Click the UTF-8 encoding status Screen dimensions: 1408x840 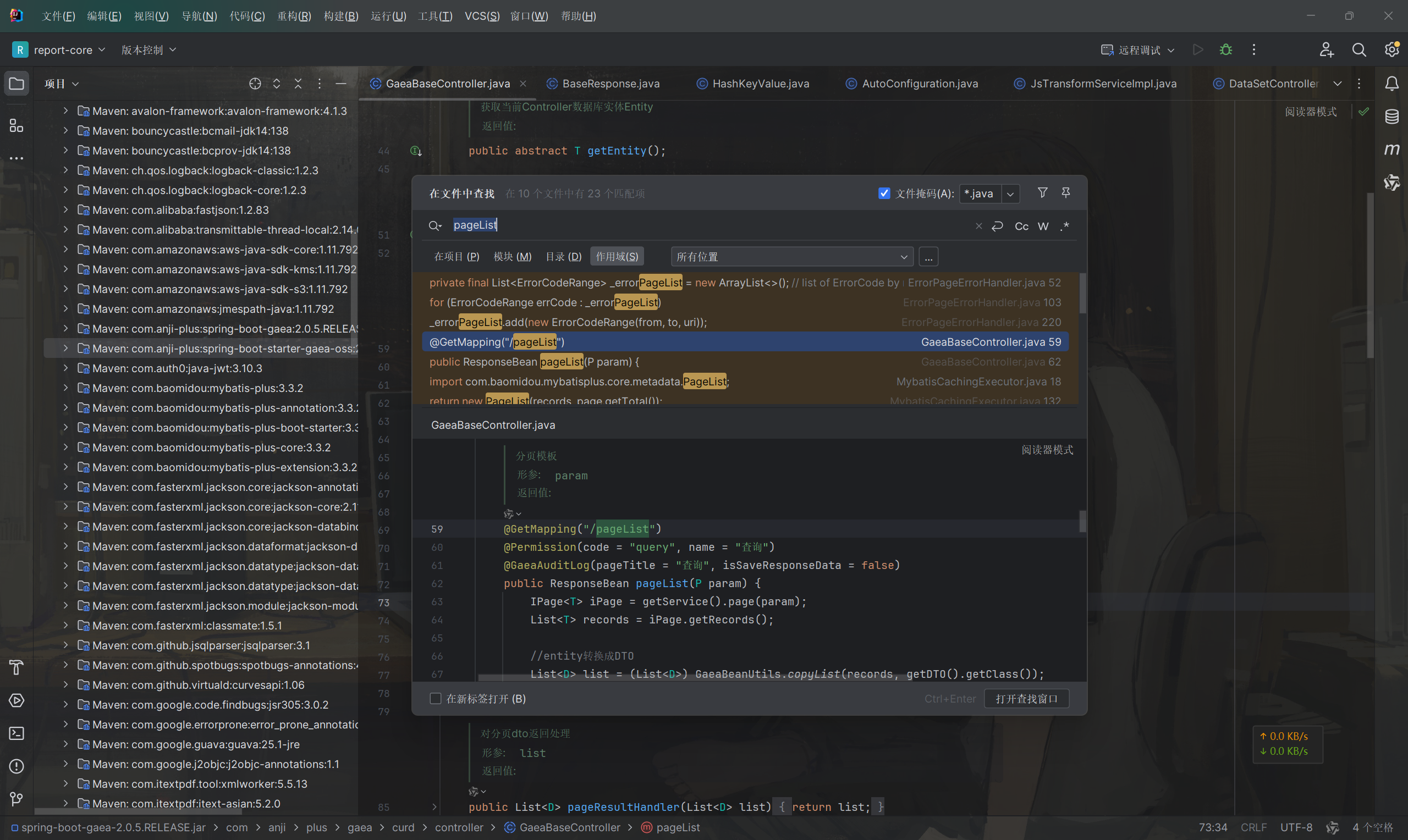coord(1296,827)
